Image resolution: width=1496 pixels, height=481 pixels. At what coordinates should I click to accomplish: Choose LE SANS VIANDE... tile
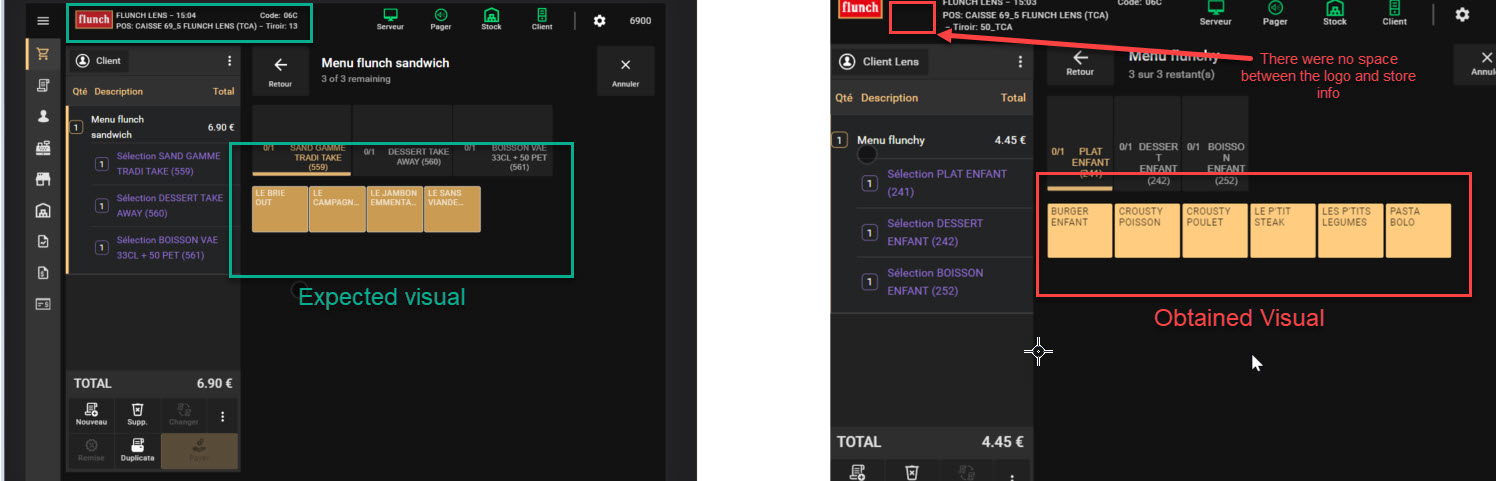452,209
